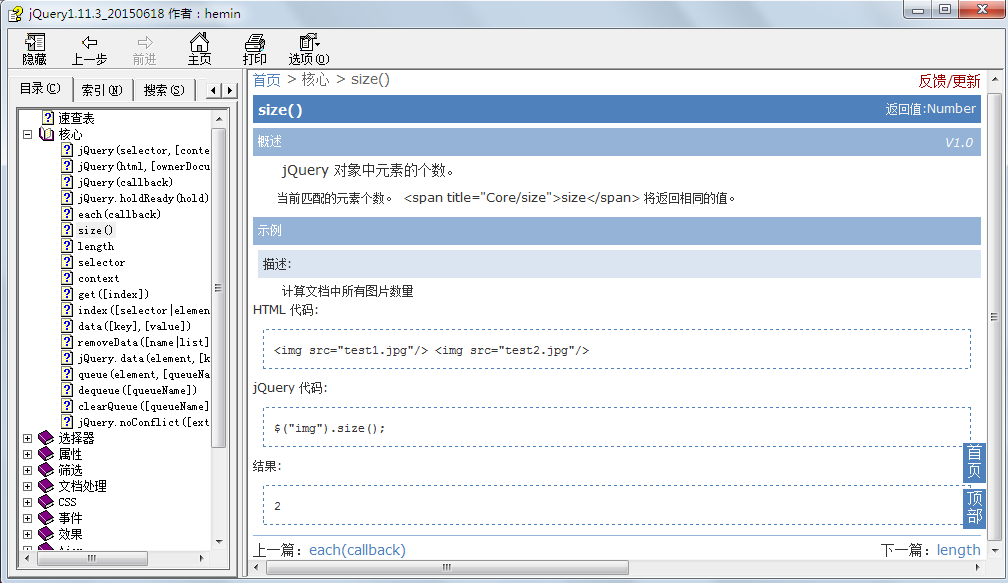Switch to the 目录(C) tab
Image resolution: width=1008 pixels, height=583 pixels.
[40, 89]
